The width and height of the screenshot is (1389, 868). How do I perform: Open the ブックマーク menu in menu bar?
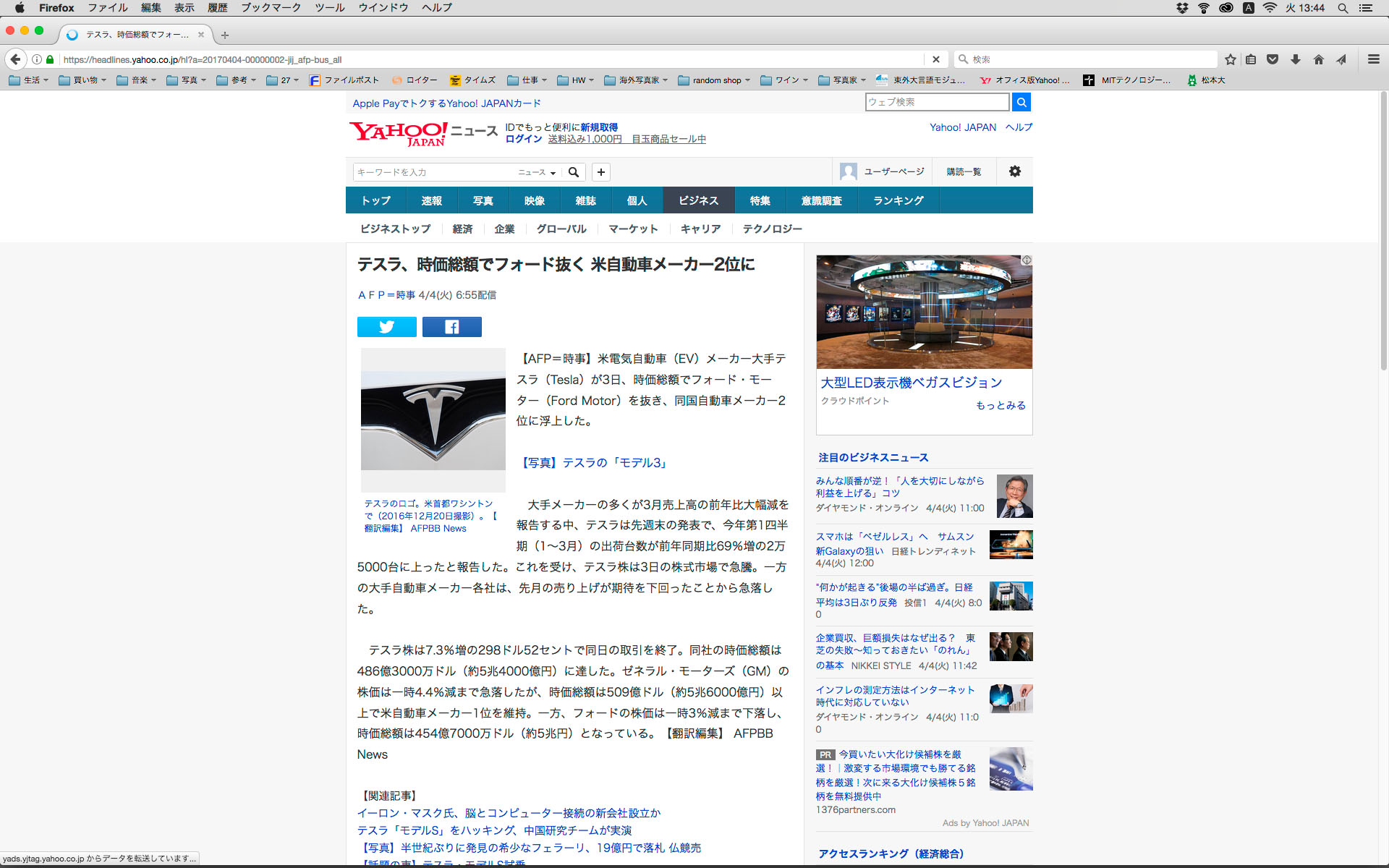[271, 8]
